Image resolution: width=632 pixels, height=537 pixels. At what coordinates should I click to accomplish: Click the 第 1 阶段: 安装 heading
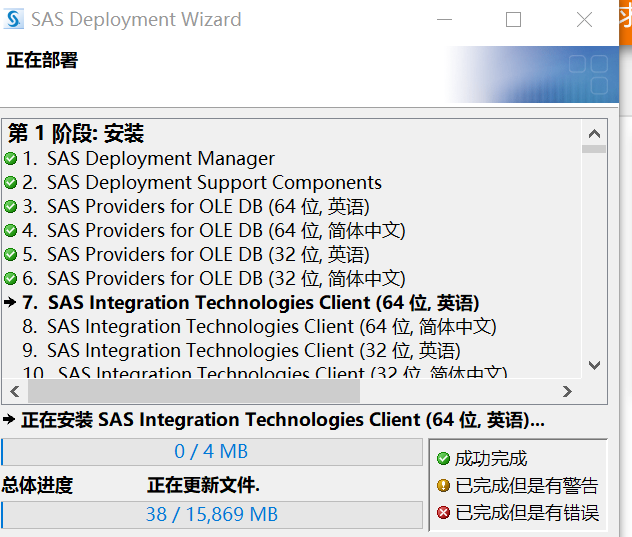[76, 134]
